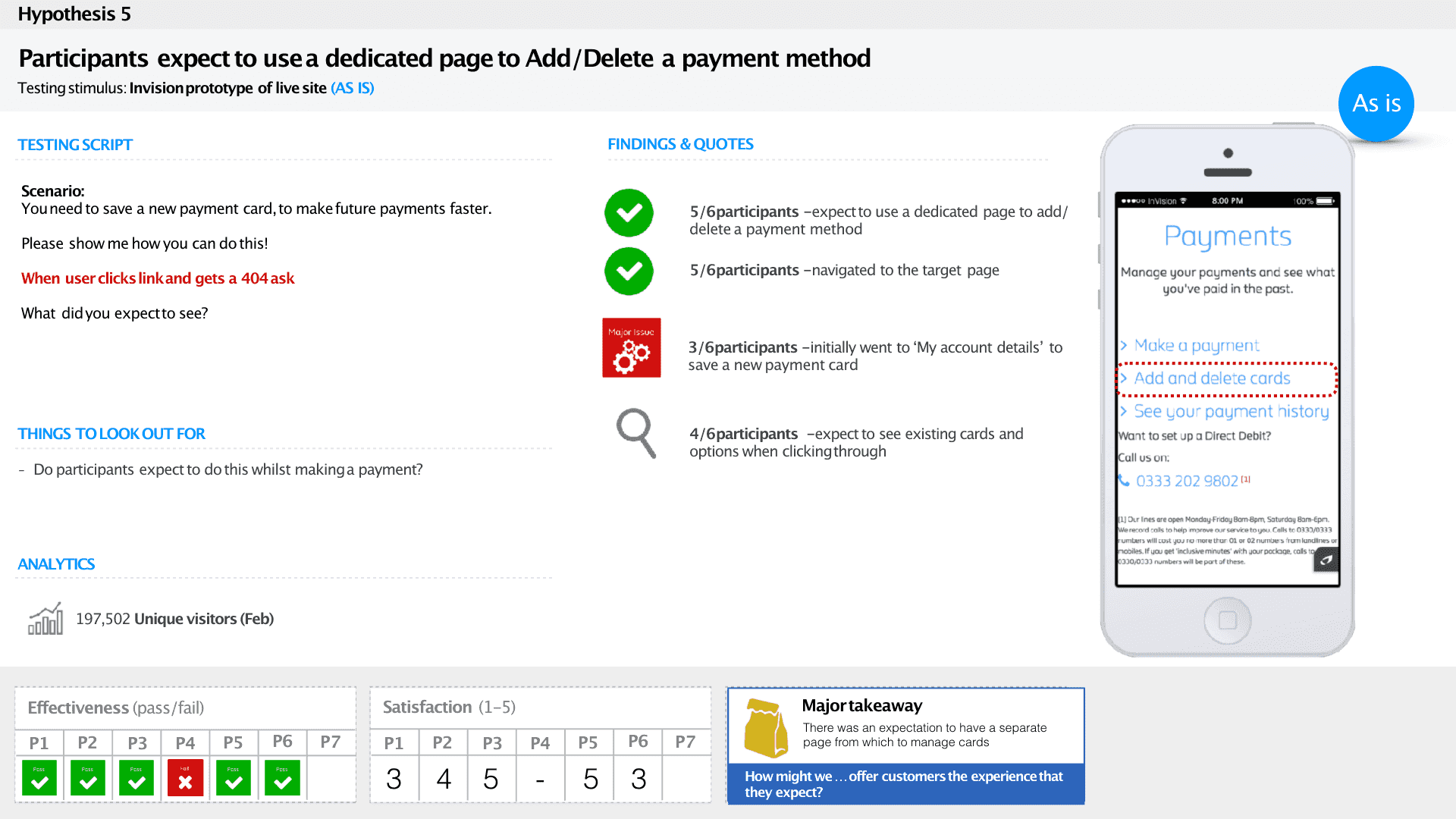The height and width of the screenshot is (819, 1456).
Task: Click the telephone handset icon beside 0333 number
Action: click(x=1124, y=481)
